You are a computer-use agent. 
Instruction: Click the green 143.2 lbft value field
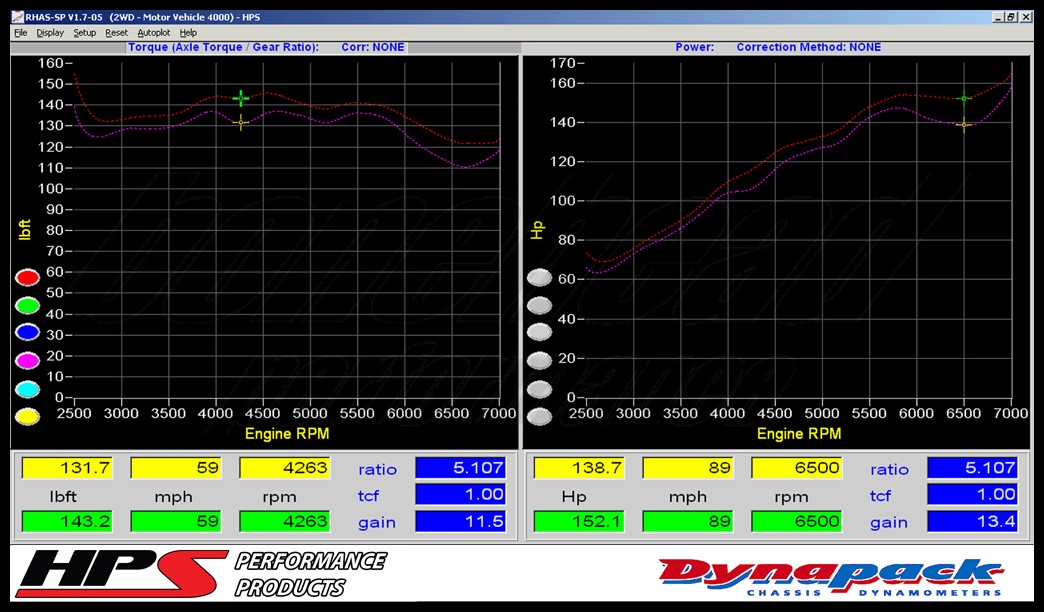pos(67,521)
